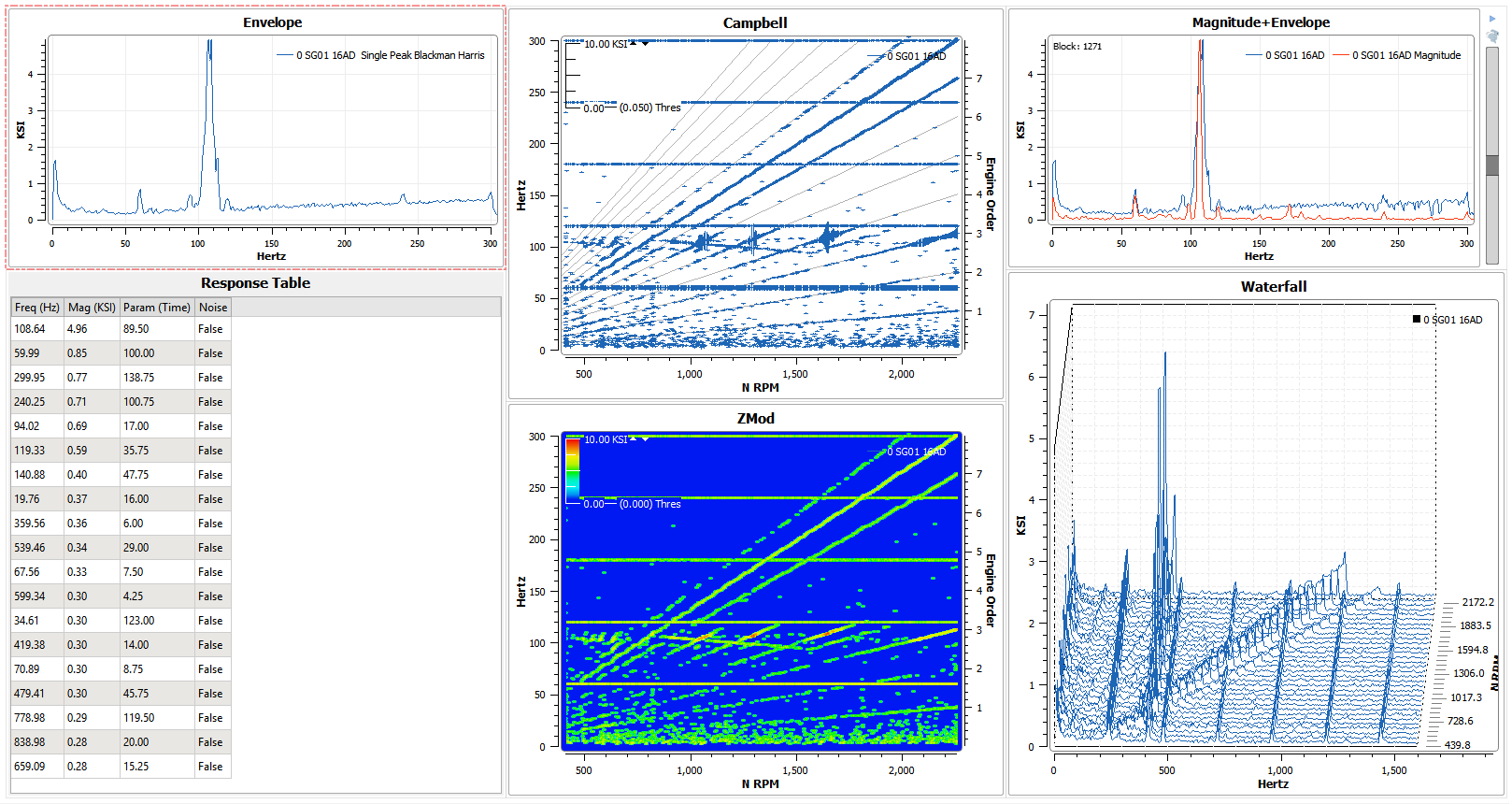Screen dimensions: 1512x804
Task: Select the Response Table title
Action: [255, 282]
